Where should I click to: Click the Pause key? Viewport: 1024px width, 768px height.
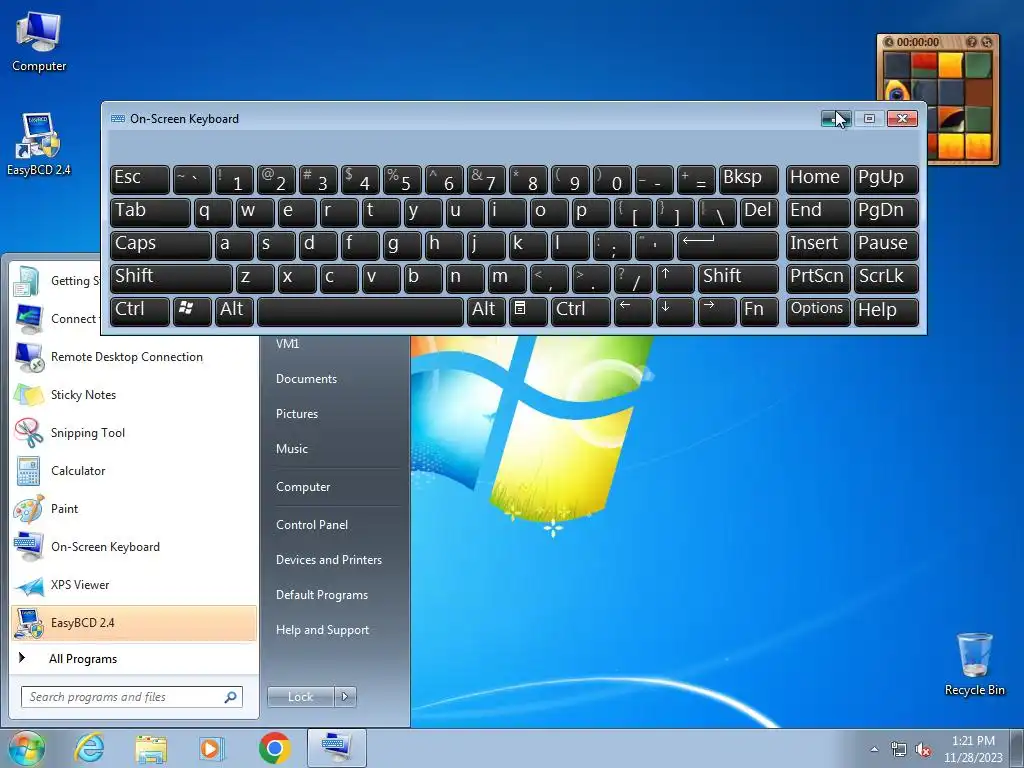tap(886, 245)
